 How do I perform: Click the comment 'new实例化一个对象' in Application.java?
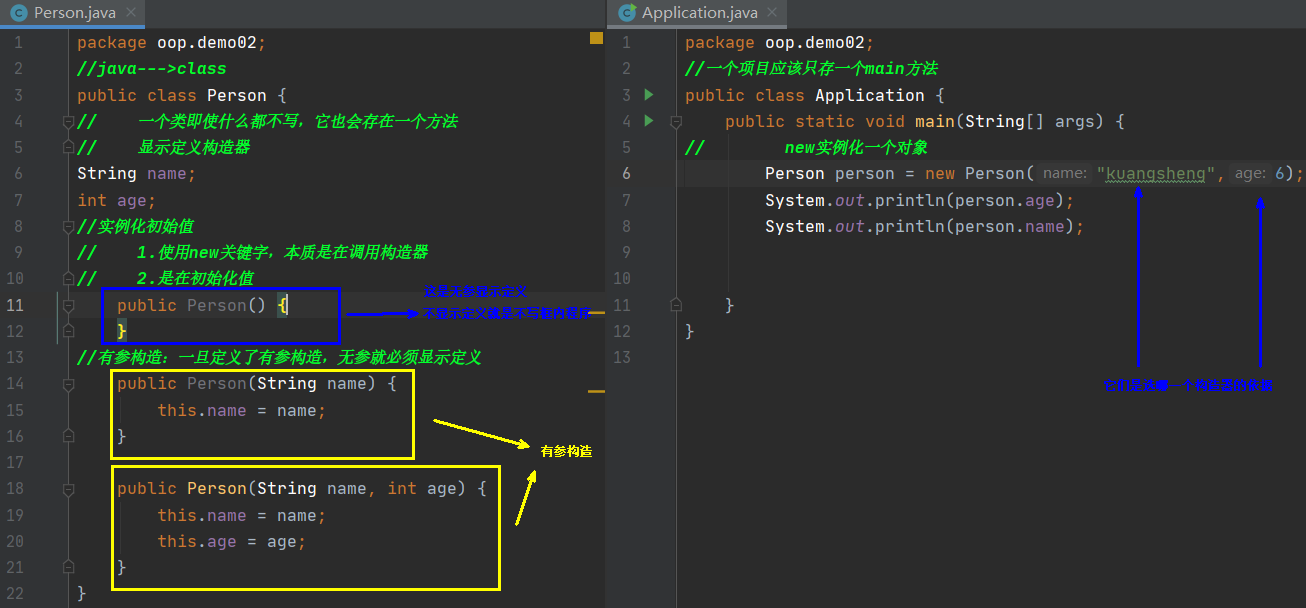coord(856,148)
